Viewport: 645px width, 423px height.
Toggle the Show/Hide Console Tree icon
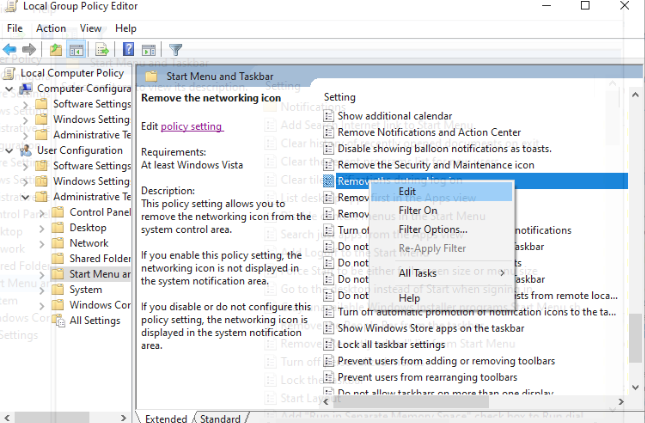point(77,50)
